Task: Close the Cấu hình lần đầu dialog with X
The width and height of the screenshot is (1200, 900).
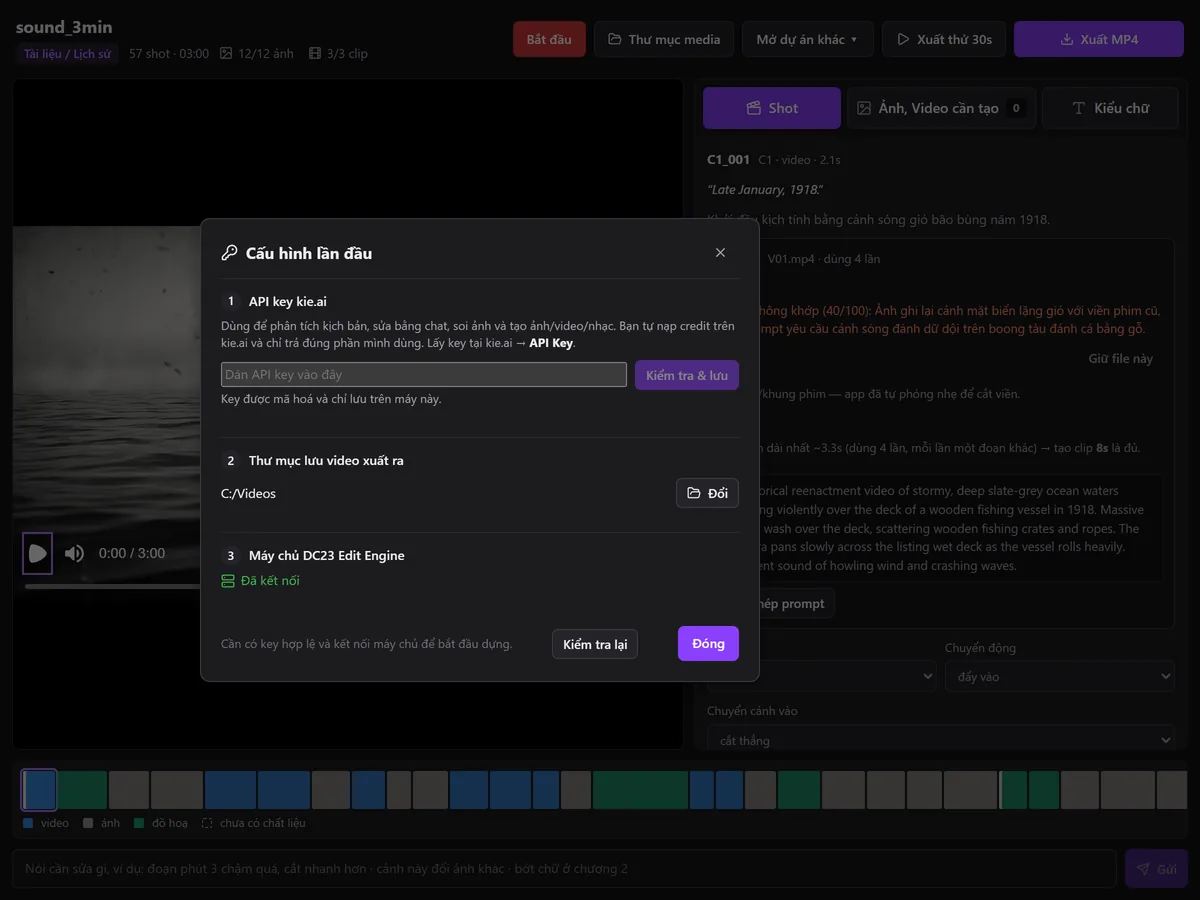Action: pyautogui.click(x=720, y=253)
